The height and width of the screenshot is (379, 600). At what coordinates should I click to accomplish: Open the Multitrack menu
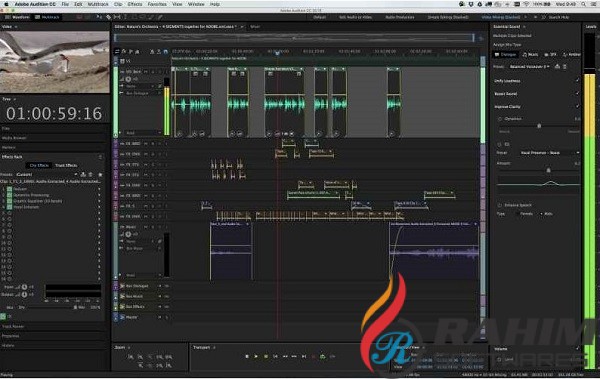click(98, 4)
